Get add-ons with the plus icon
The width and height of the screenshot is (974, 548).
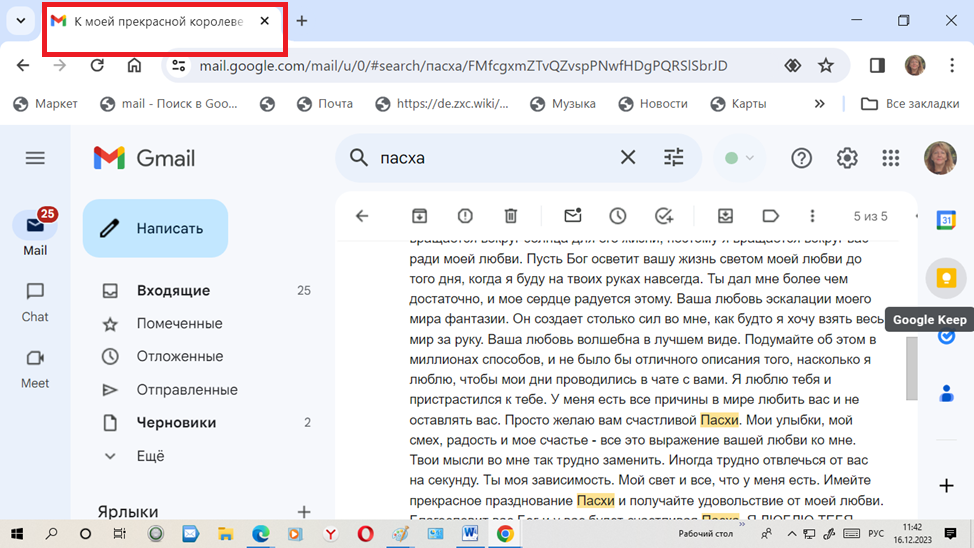point(946,486)
